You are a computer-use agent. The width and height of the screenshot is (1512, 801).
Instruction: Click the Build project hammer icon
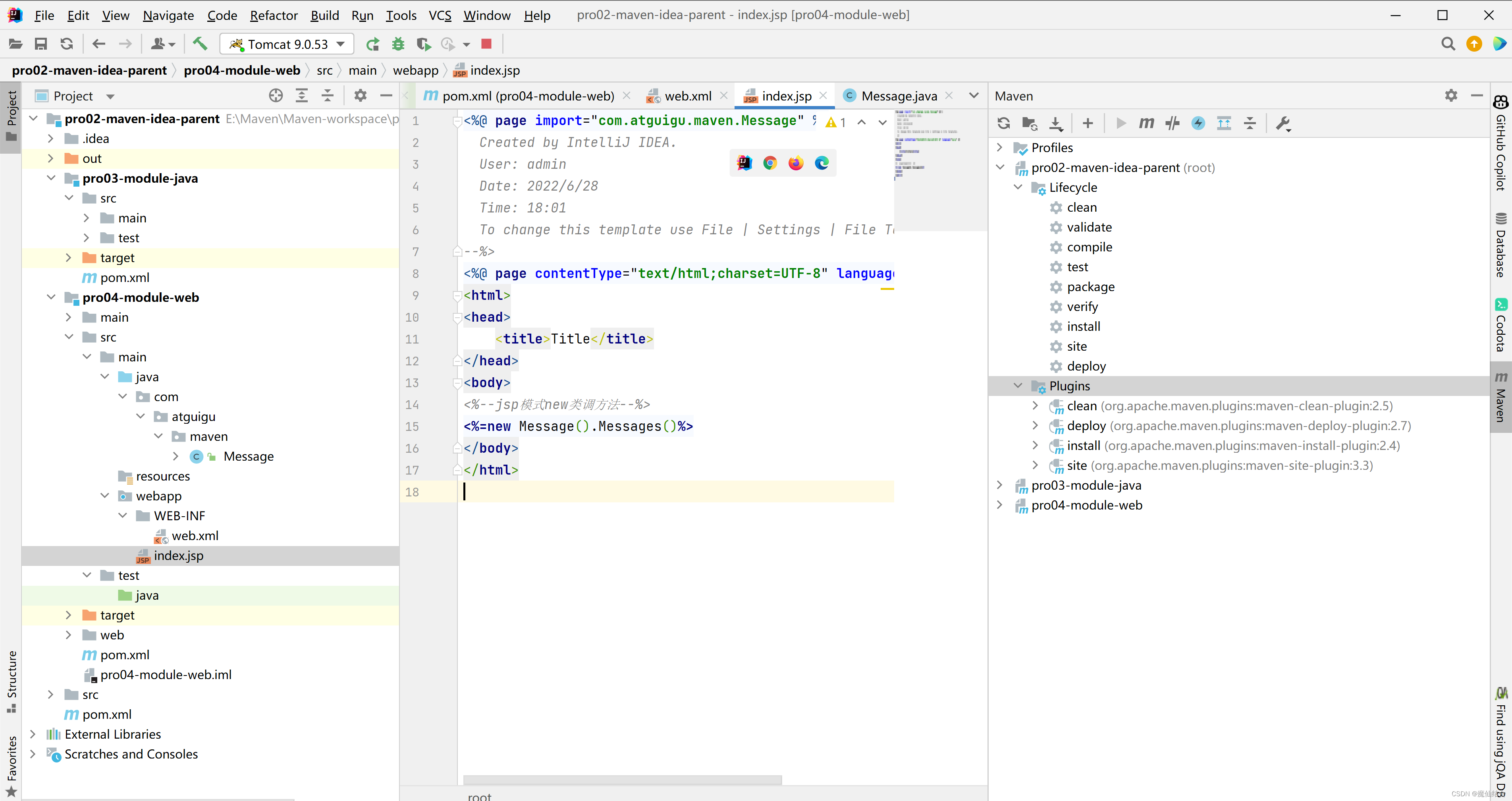[200, 44]
